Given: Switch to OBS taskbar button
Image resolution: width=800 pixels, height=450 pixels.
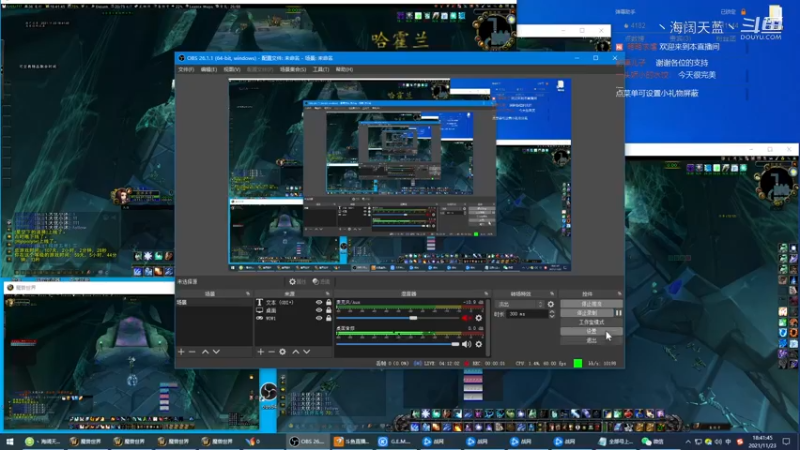Looking at the screenshot, I should [x=308, y=441].
